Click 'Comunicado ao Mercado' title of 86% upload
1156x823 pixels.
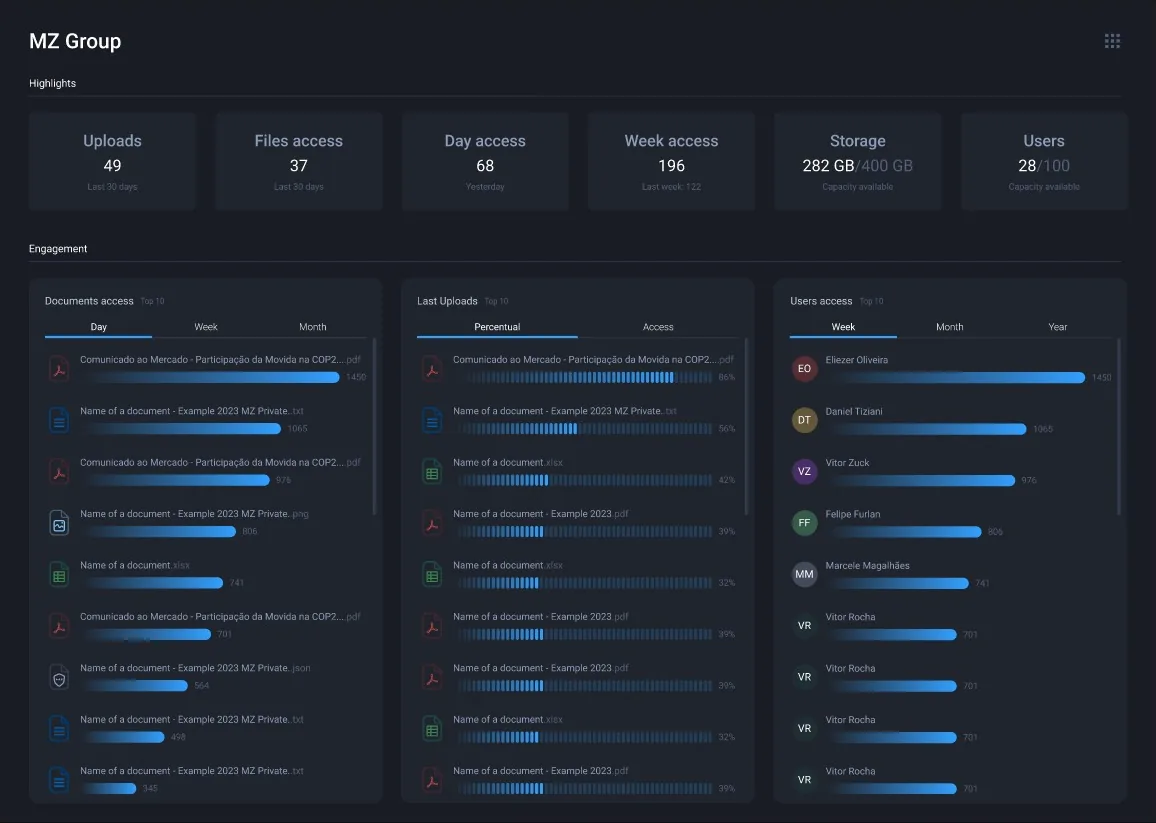click(593, 360)
